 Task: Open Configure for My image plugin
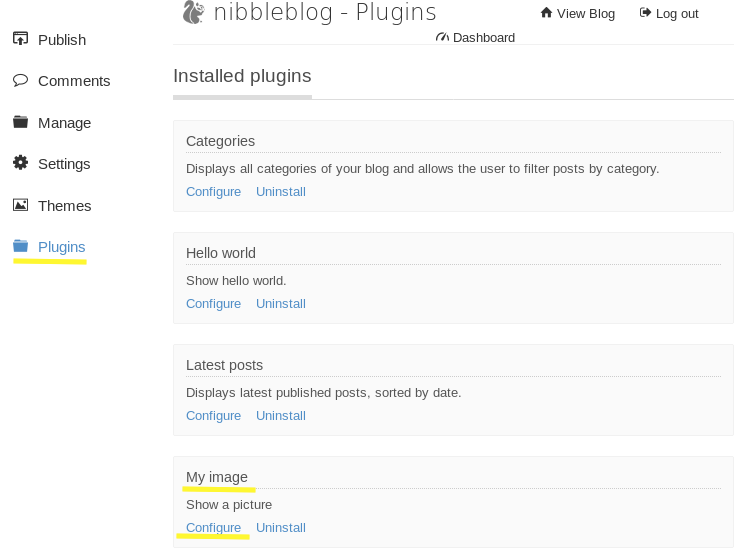coord(213,528)
